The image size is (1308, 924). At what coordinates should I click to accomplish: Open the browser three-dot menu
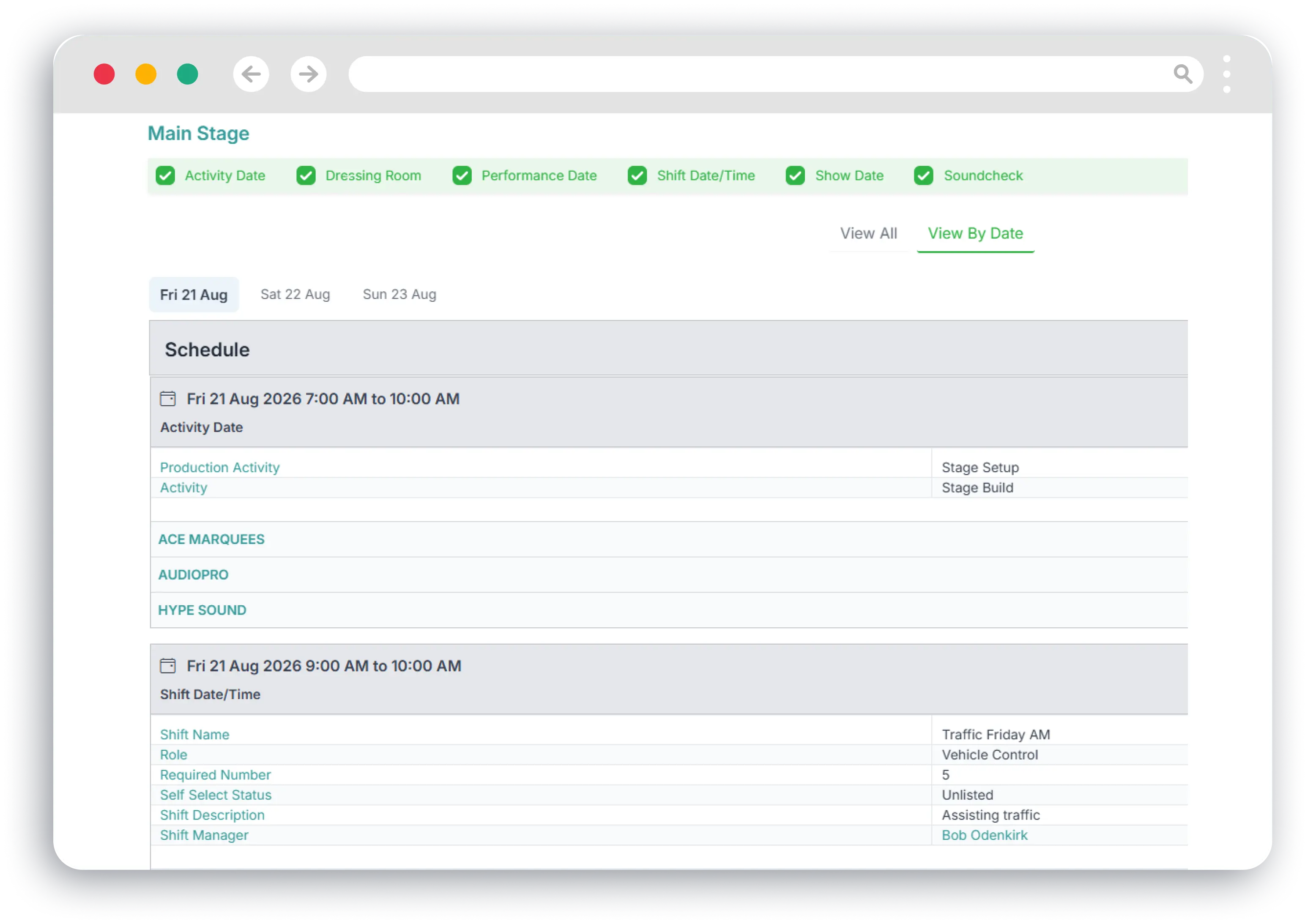click(x=1226, y=74)
